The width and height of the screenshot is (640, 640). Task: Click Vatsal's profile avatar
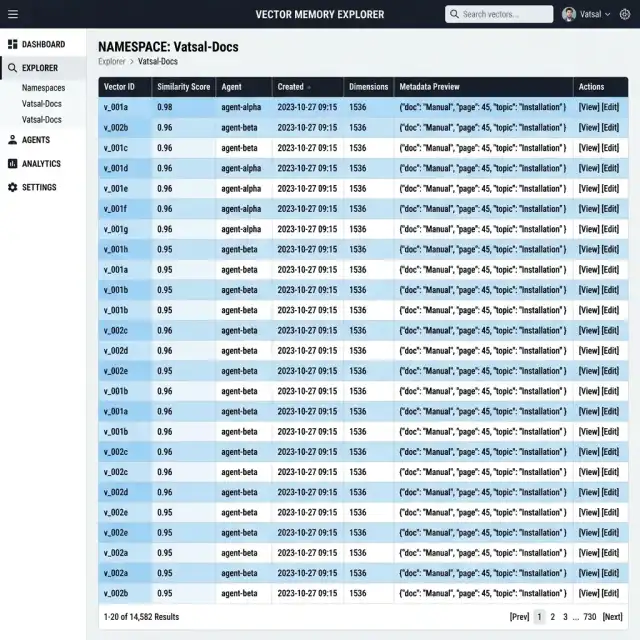[569, 14]
